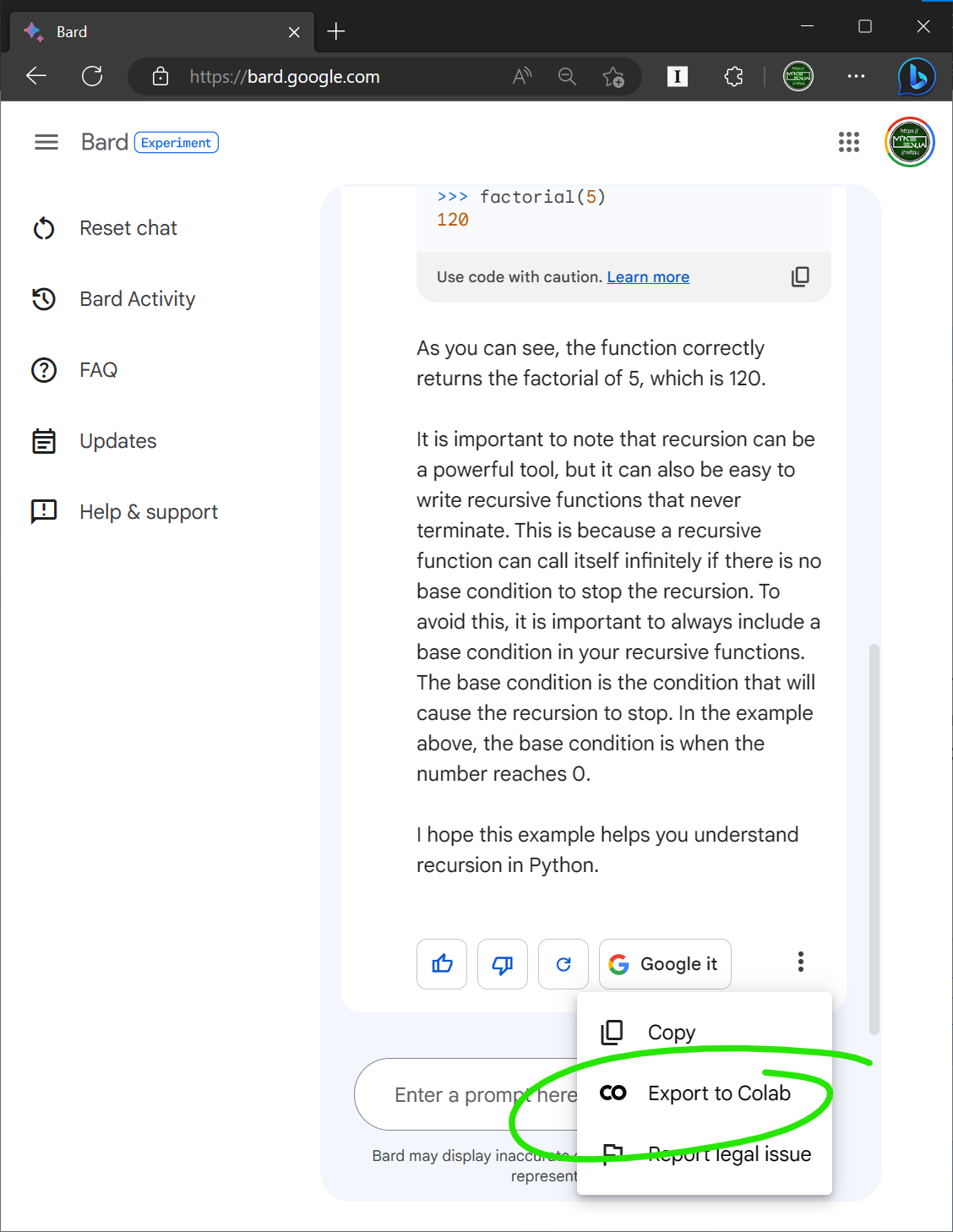Select Export to Colab from the menu
Image resolution: width=953 pixels, height=1232 pixels.
click(719, 1093)
